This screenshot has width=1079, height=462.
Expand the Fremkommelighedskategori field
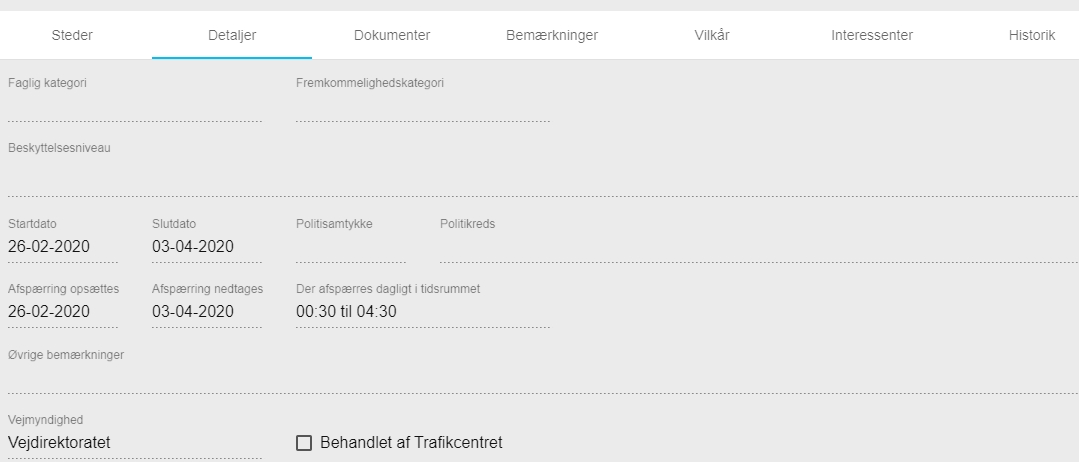(x=422, y=108)
